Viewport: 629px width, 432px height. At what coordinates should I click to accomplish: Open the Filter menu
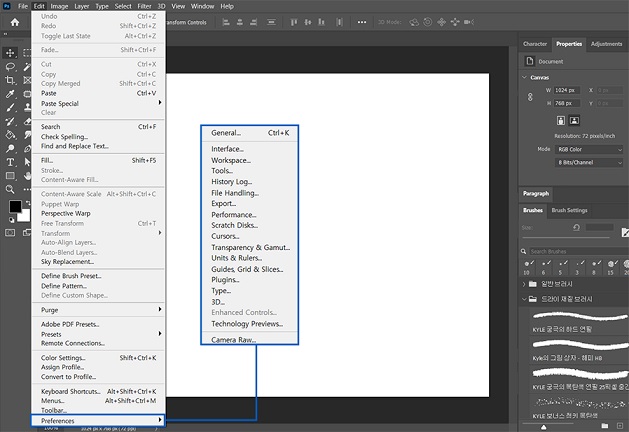tap(144, 6)
